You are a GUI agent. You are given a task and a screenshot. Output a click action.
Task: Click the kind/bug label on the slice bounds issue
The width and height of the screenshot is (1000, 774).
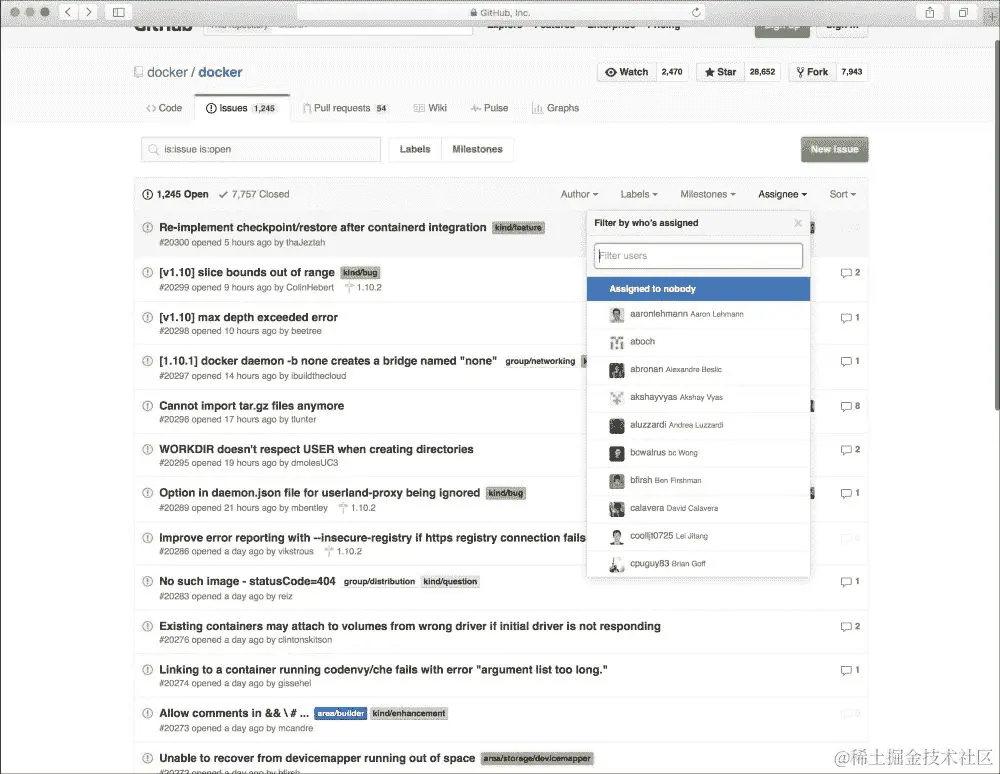(360, 271)
